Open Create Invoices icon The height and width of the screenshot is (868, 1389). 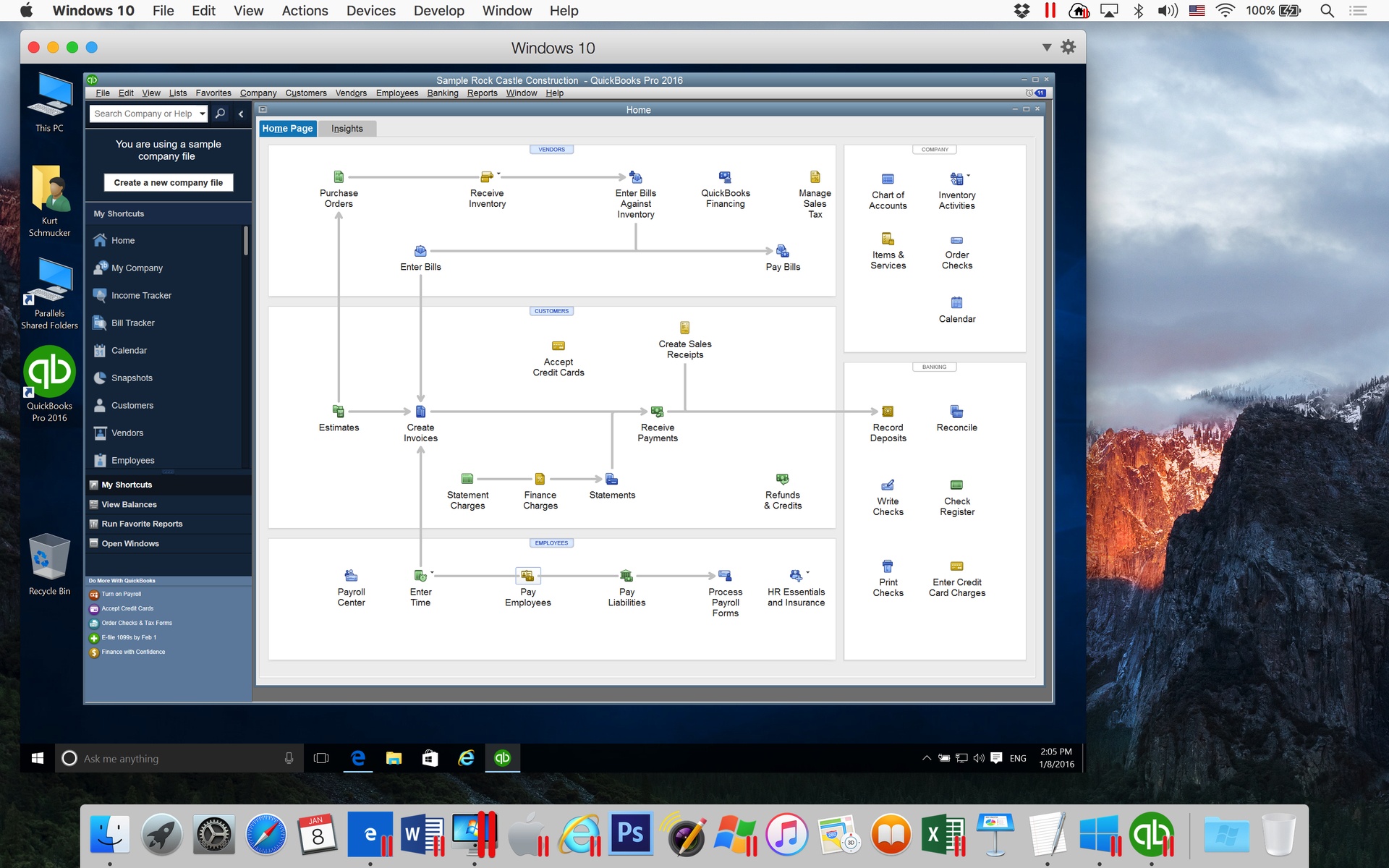(420, 412)
